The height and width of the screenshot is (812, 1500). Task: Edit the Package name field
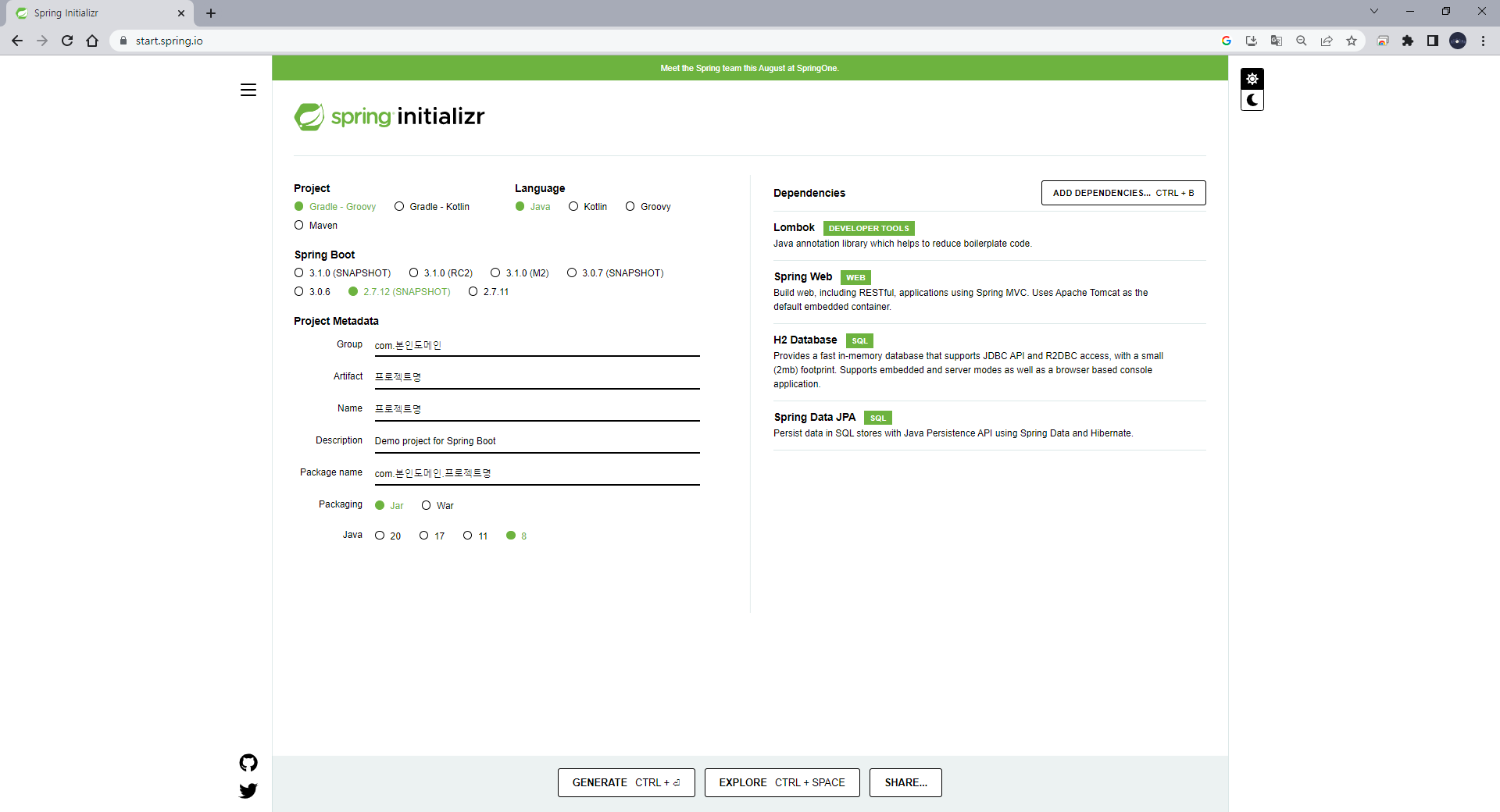click(537, 473)
